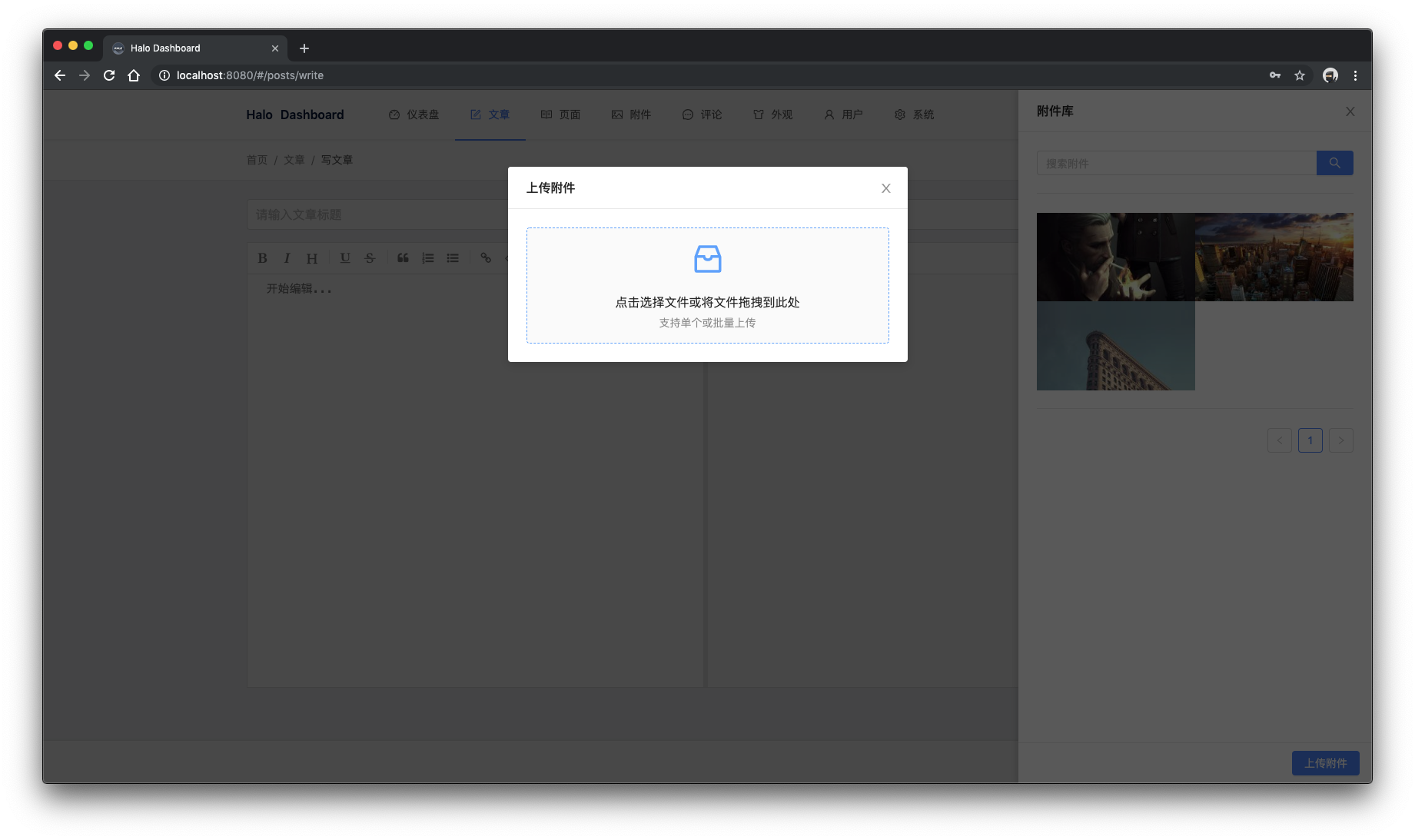Toggle bold formatting in the editor toolbar
Image resolution: width=1415 pixels, height=840 pixels.
262,258
